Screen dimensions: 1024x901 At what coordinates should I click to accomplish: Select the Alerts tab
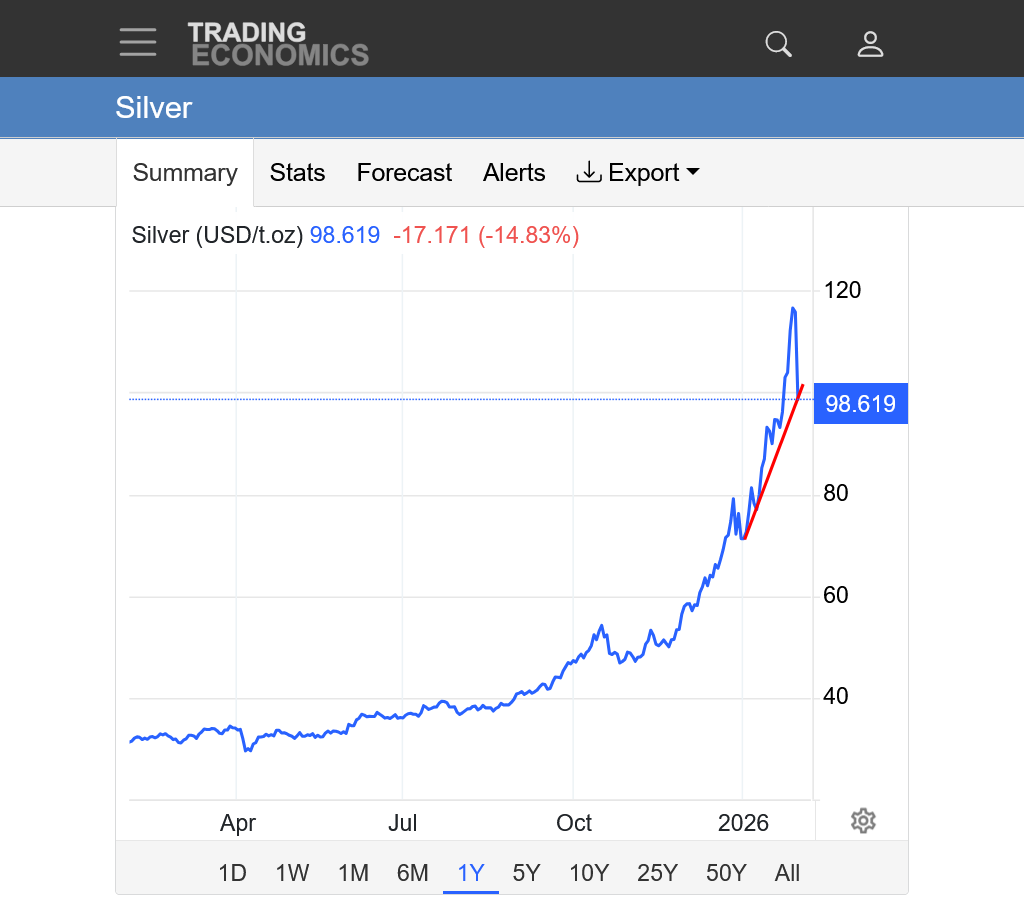pyautogui.click(x=514, y=173)
